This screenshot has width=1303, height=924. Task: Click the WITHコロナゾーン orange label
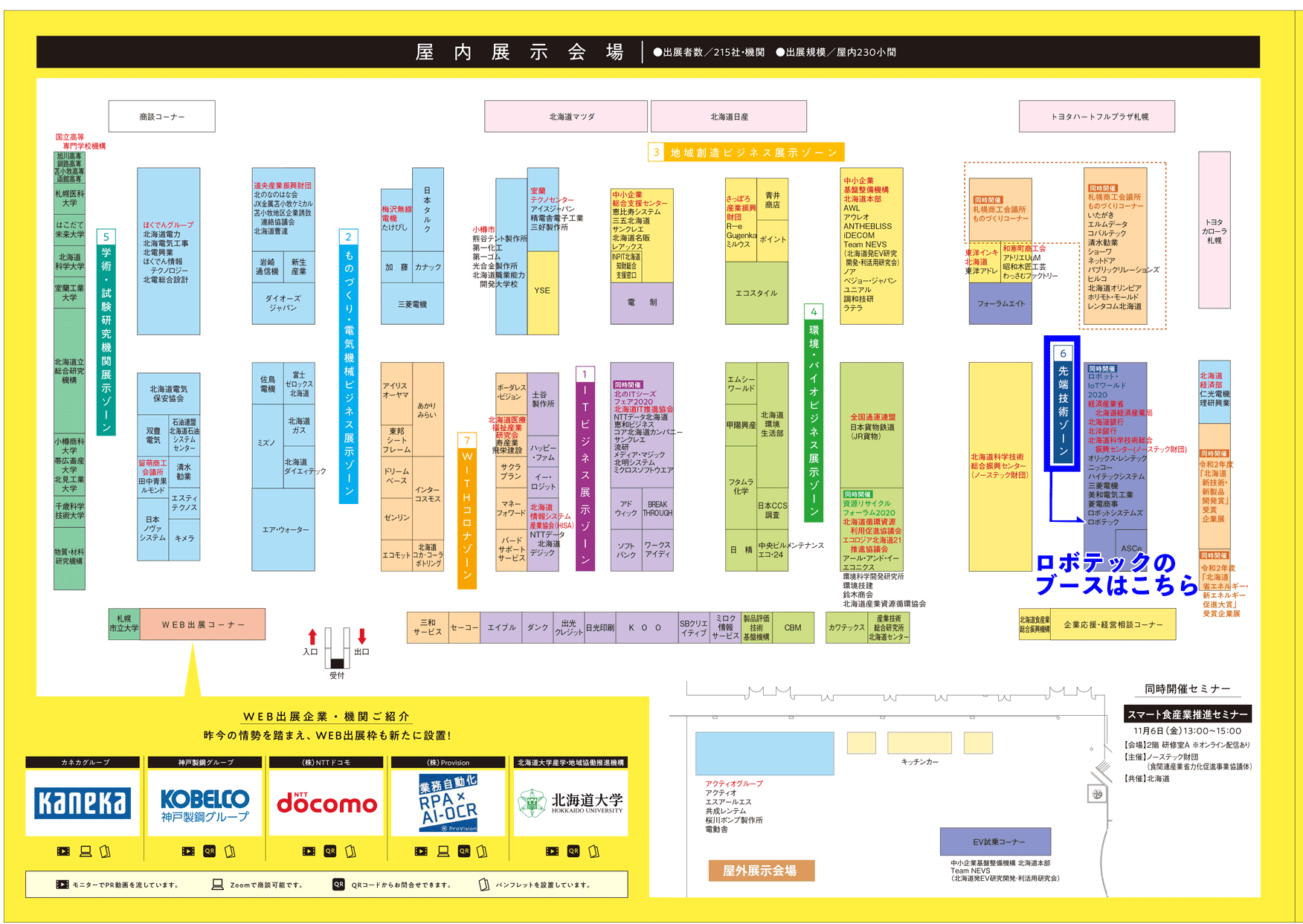[467, 511]
